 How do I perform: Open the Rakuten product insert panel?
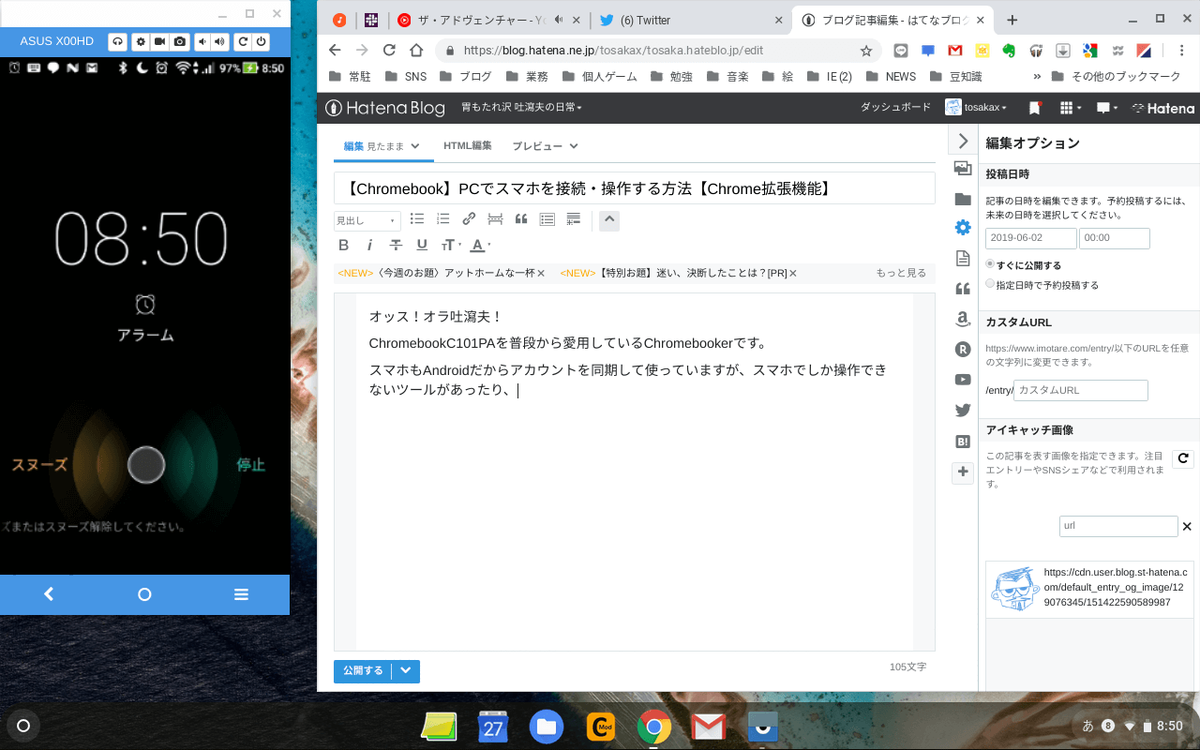(962, 349)
